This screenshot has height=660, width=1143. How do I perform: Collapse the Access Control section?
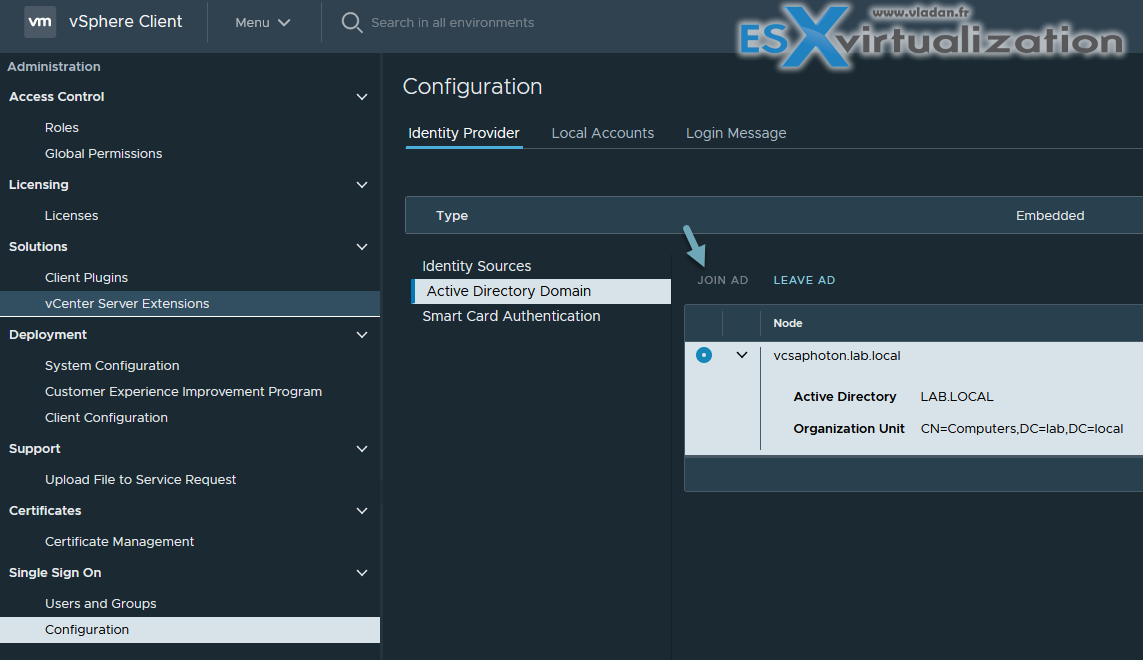(x=362, y=97)
